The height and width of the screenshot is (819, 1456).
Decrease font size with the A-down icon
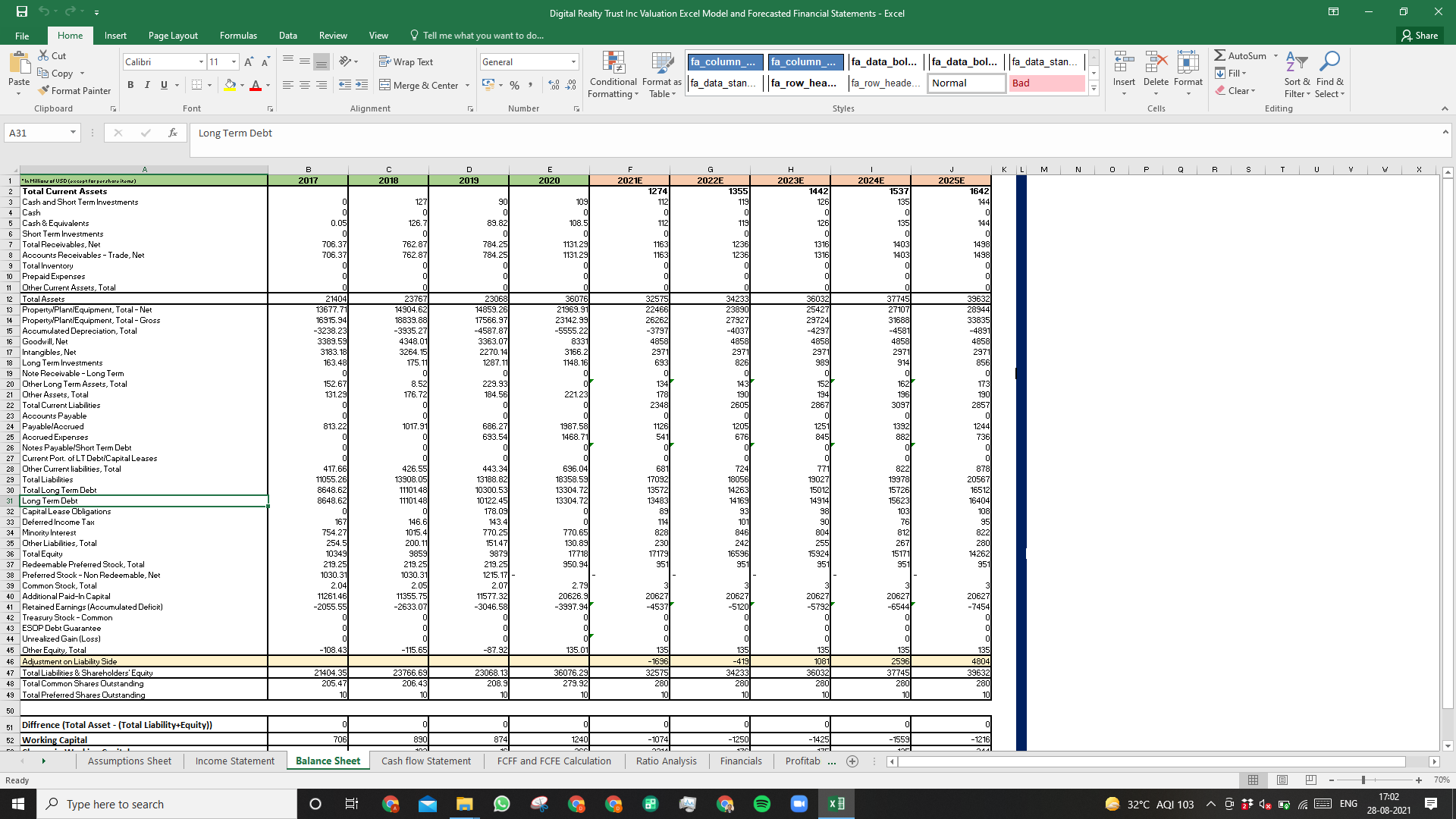click(x=265, y=62)
